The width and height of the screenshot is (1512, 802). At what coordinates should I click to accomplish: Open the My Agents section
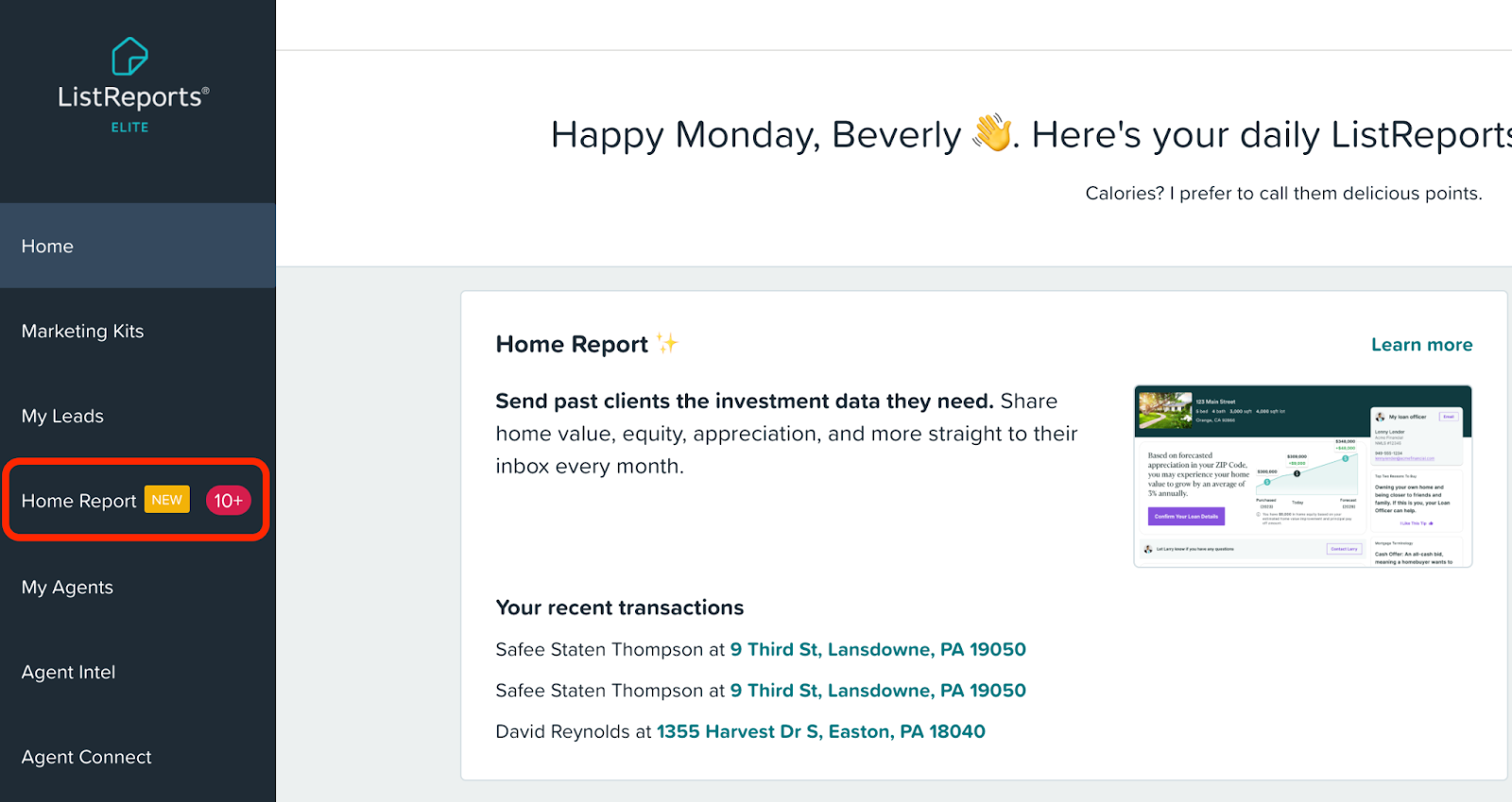pos(138,587)
